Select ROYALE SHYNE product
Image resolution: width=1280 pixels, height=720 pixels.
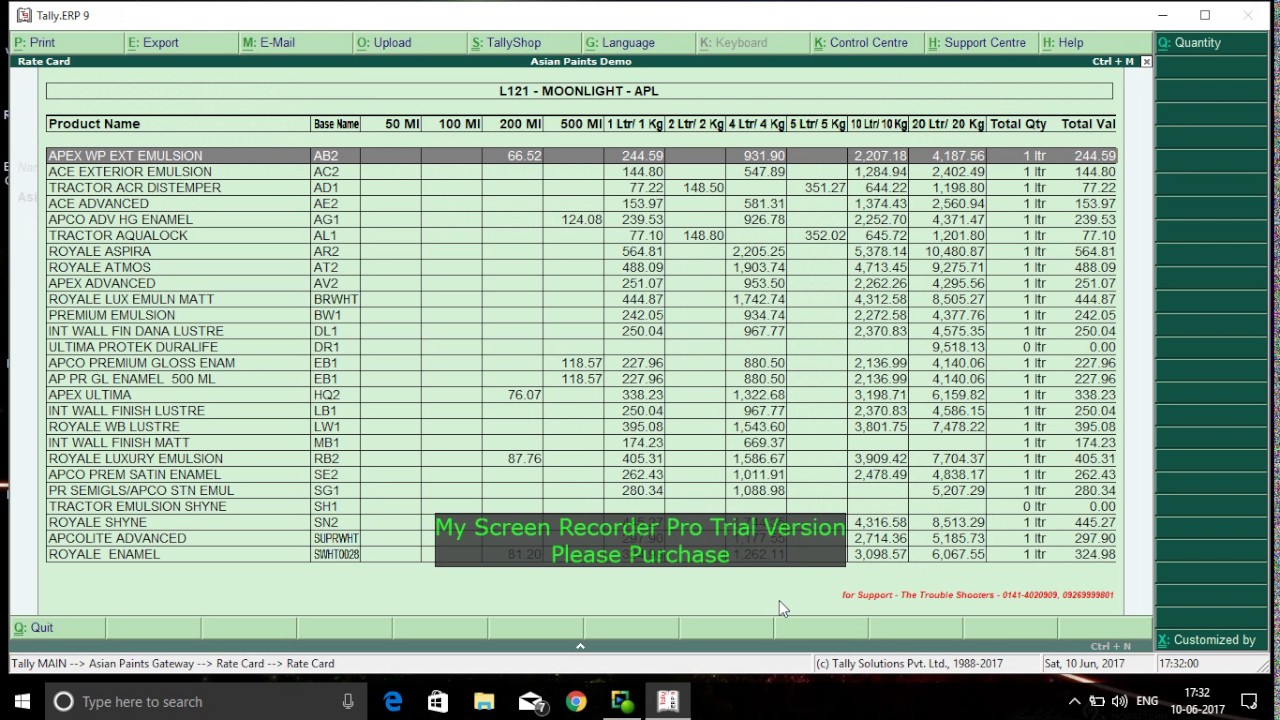point(98,523)
